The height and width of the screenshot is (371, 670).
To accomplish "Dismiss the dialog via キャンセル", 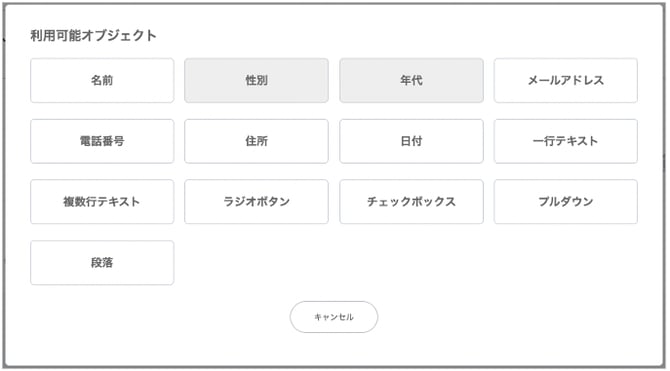I will 334,317.
